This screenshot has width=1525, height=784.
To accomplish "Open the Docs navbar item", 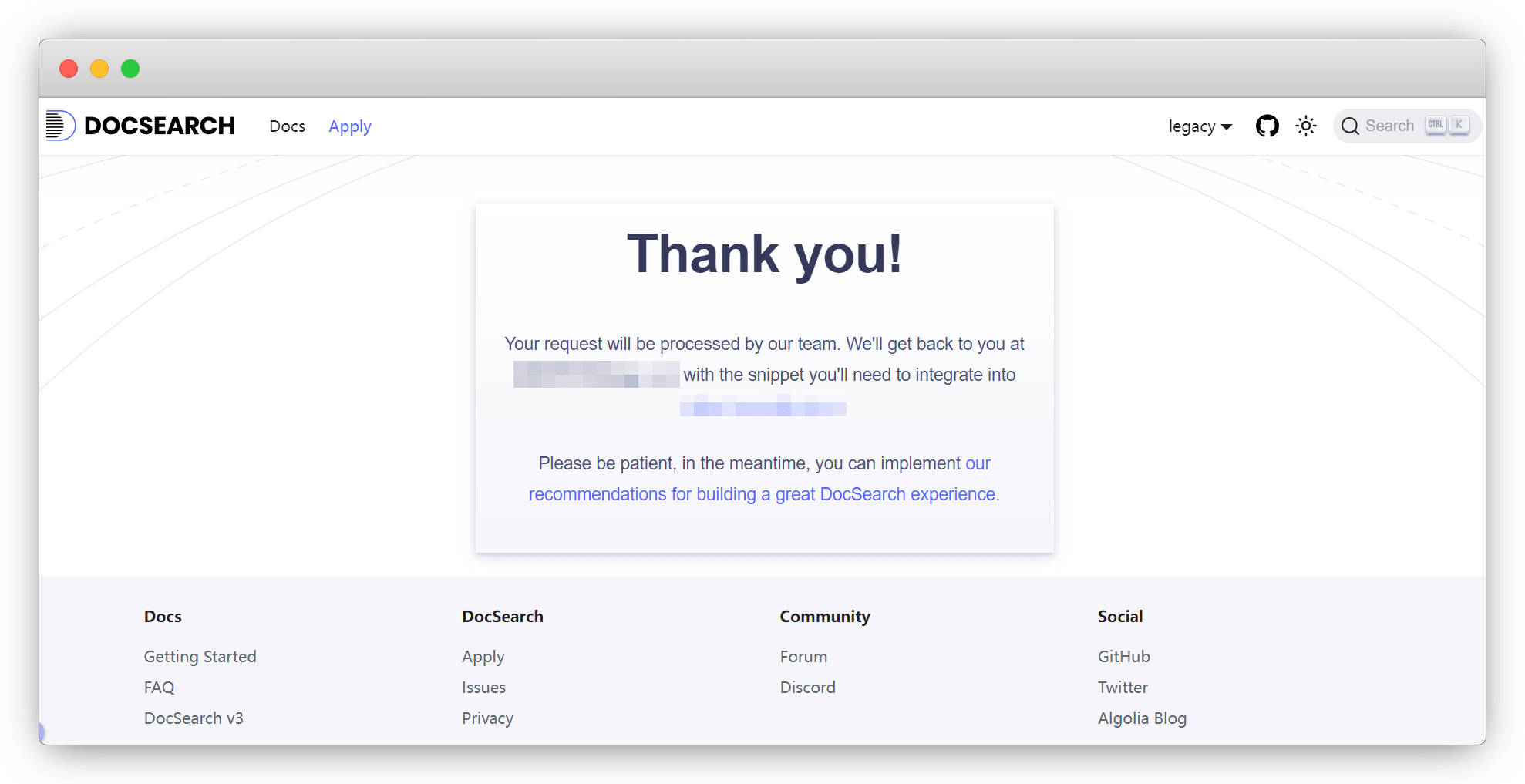I will point(287,126).
